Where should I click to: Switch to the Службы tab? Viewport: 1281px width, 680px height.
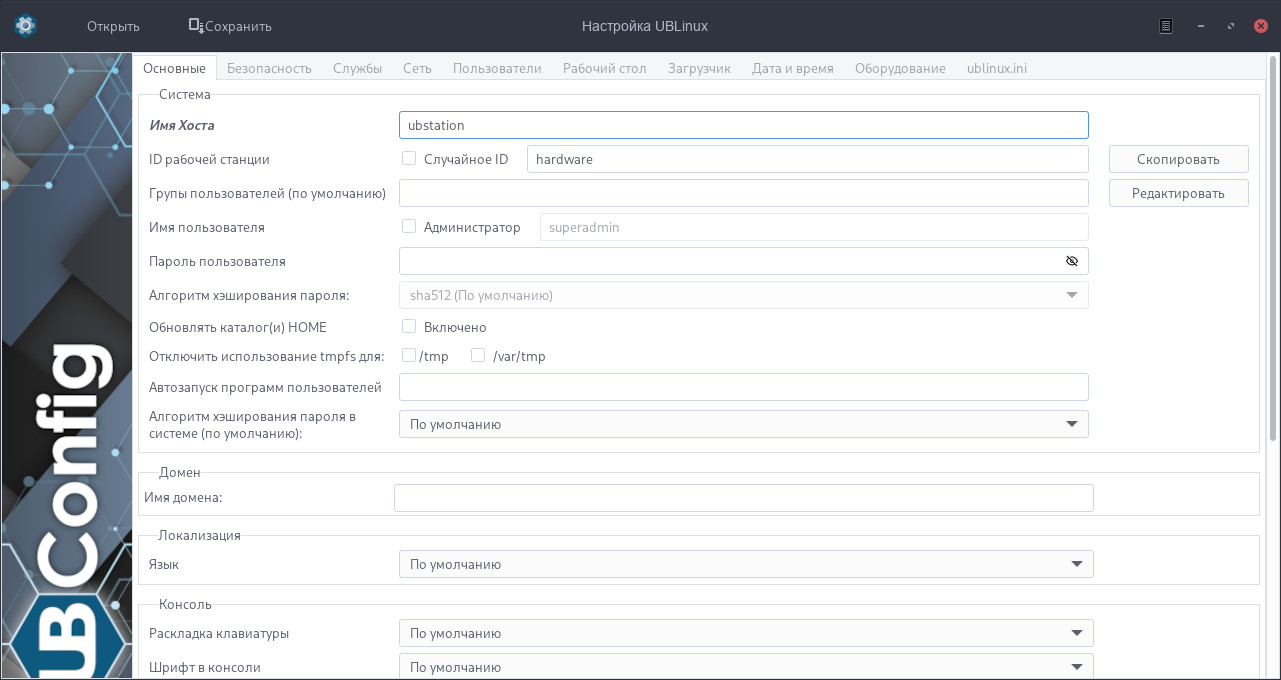coord(357,68)
